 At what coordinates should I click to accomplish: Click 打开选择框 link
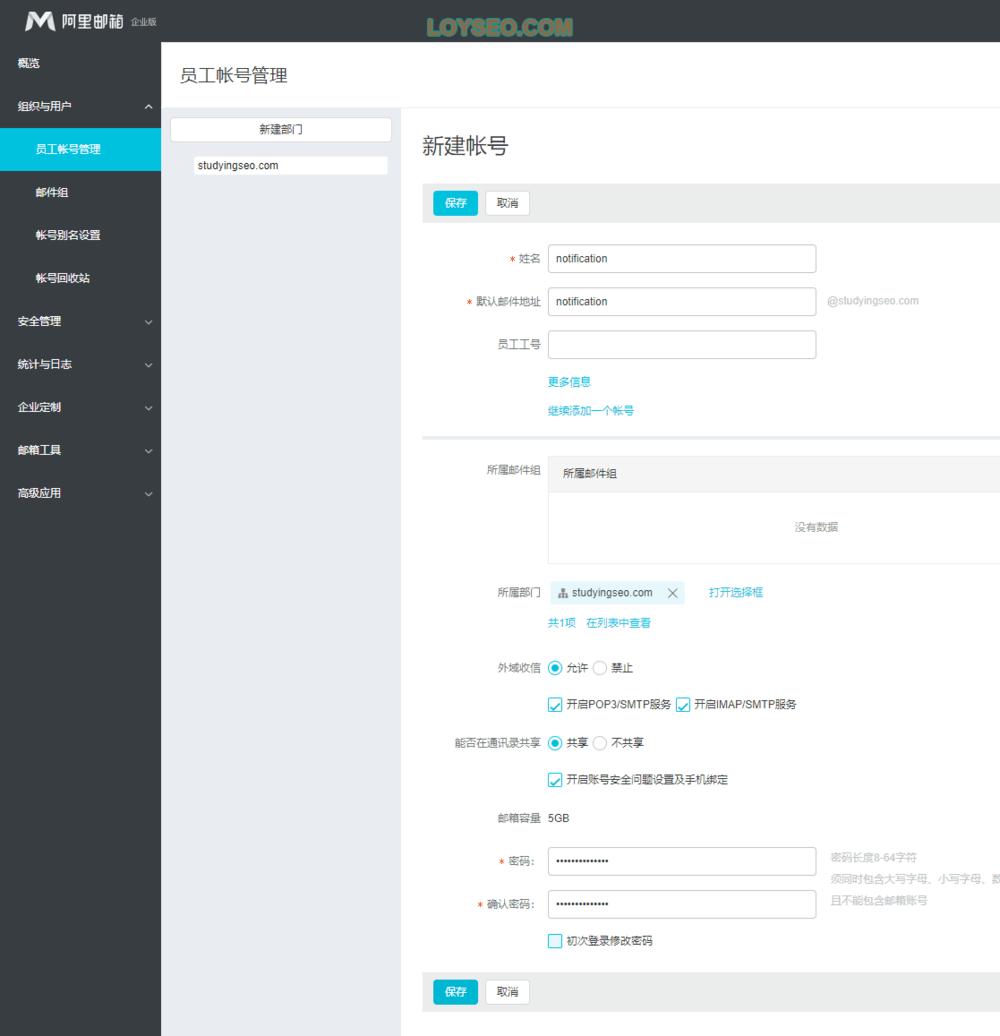736,592
